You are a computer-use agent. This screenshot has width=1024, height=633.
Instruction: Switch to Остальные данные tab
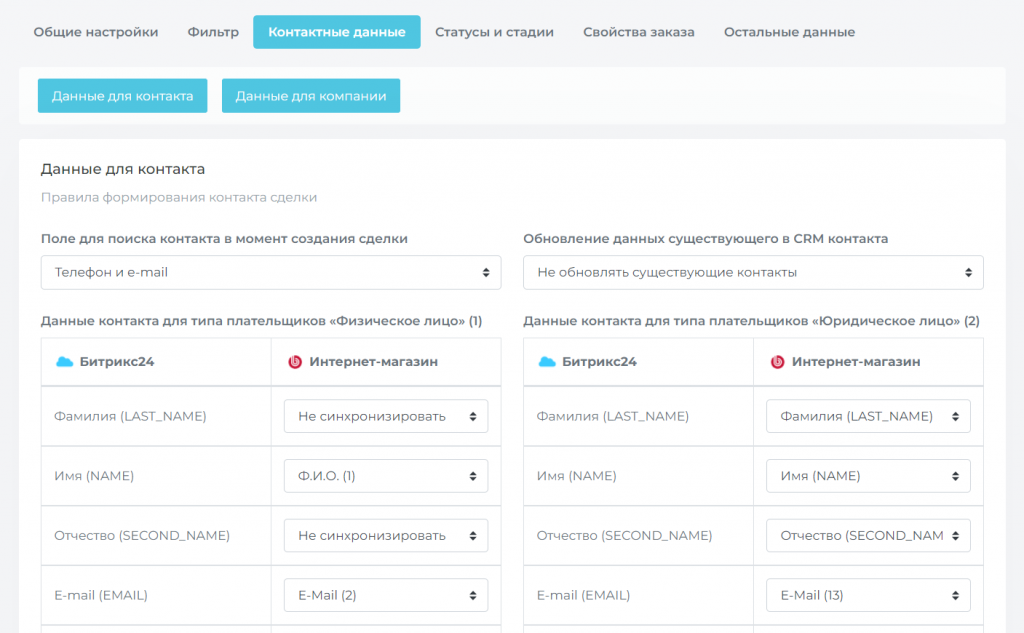pos(790,32)
